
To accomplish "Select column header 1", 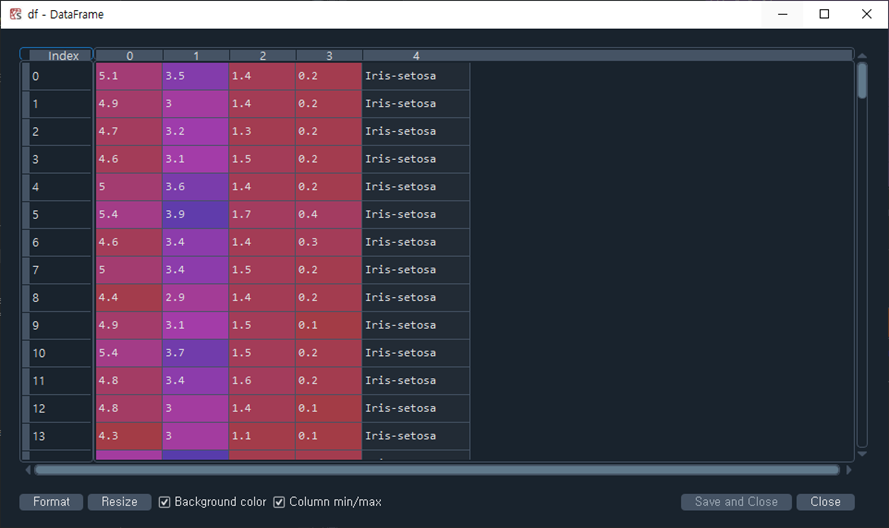I will [x=196, y=56].
